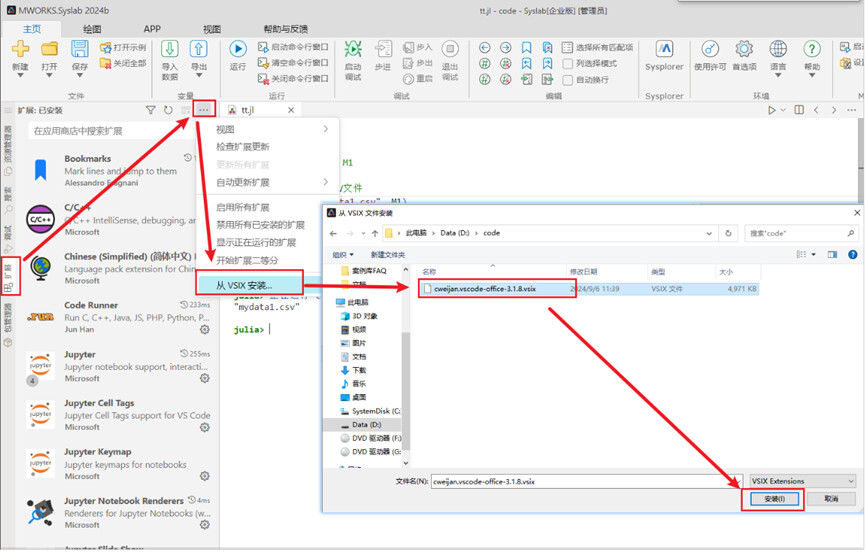
Task: Click the navigate-back arrow in the 编辑 group
Action: pyautogui.click(x=484, y=47)
